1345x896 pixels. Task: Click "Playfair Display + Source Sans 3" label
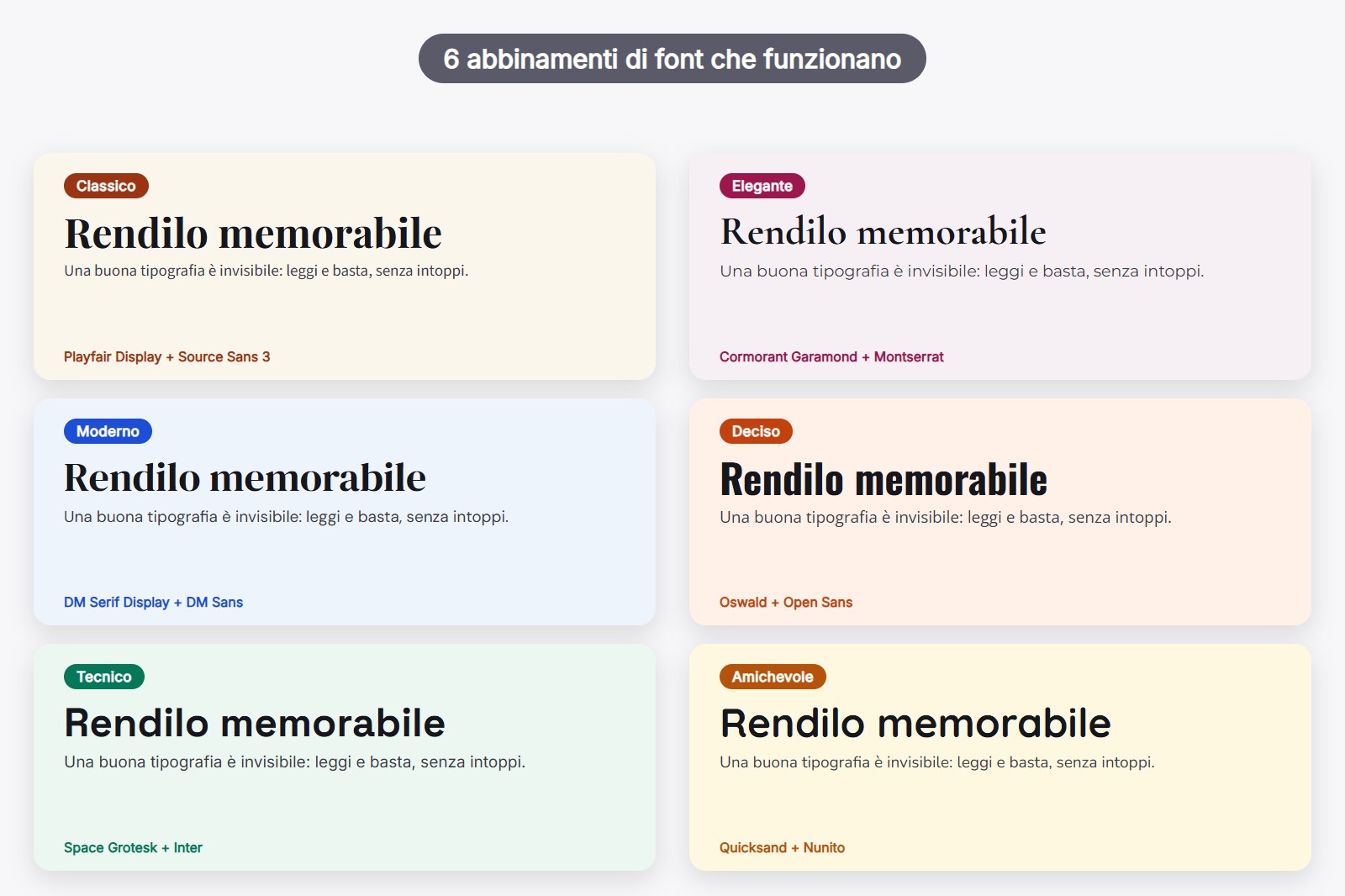click(167, 356)
